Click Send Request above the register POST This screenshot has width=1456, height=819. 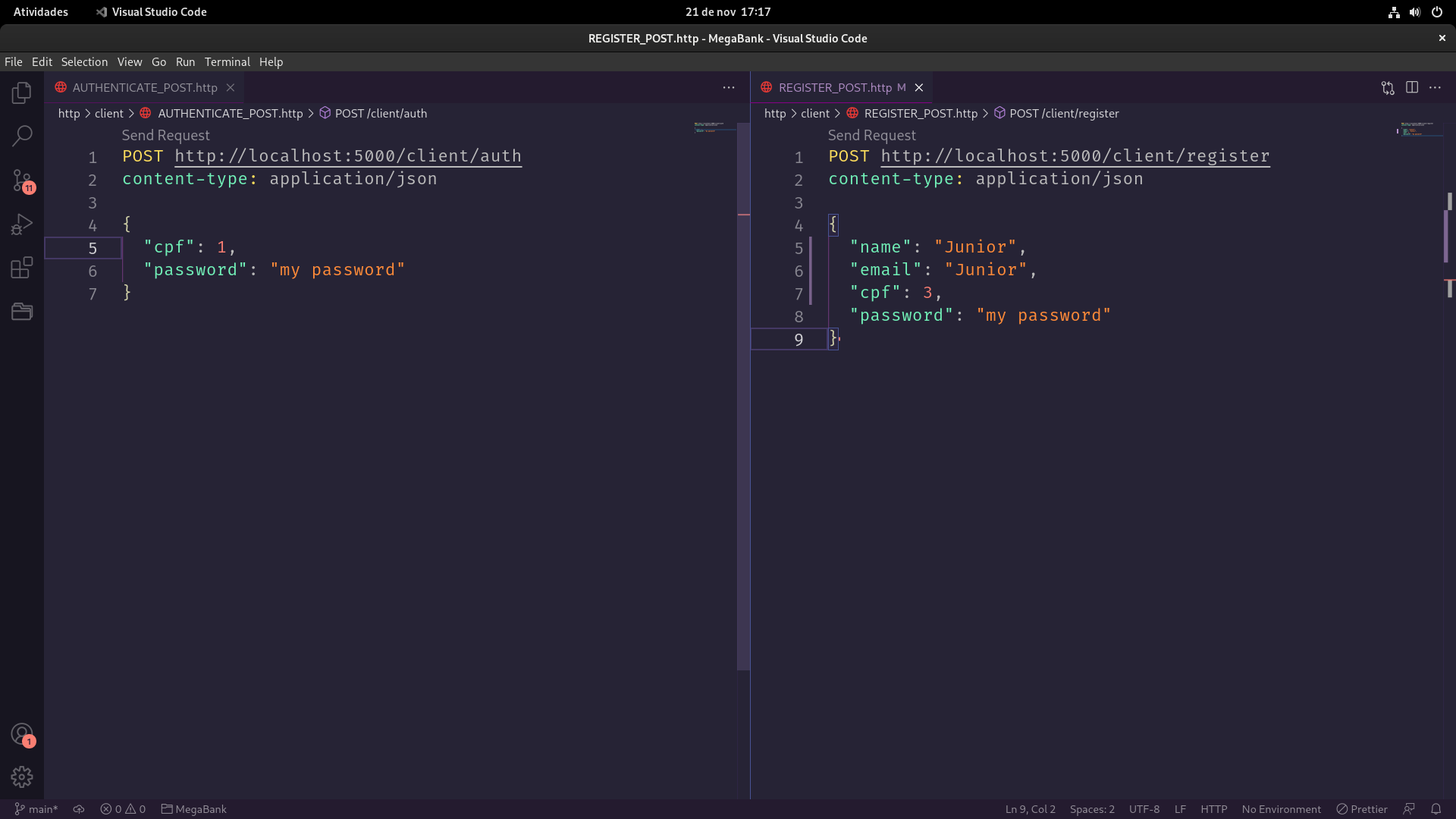pyautogui.click(x=871, y=135)
